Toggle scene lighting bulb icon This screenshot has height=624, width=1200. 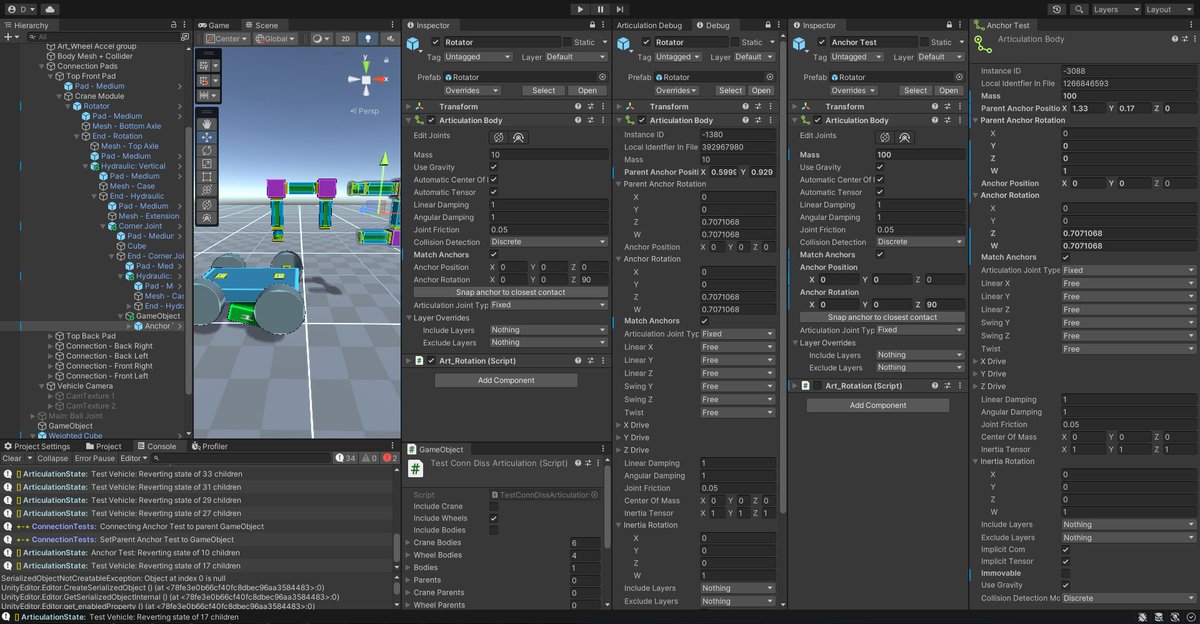tap(367, 38)
